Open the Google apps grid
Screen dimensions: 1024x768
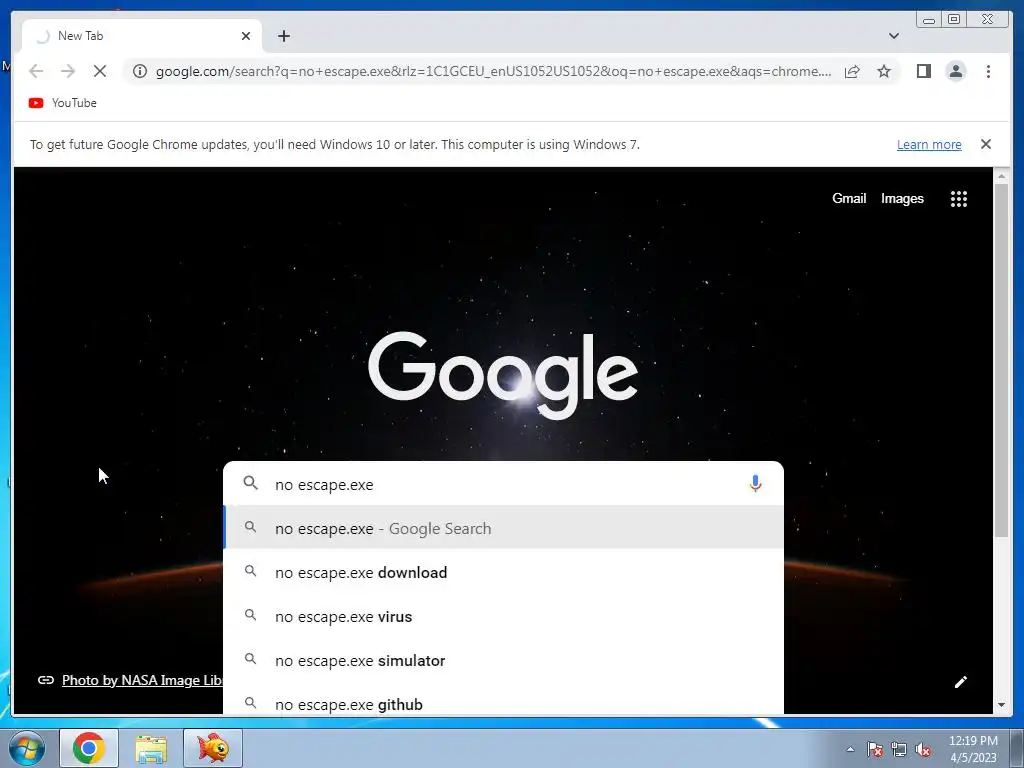(x=958, y=199)
